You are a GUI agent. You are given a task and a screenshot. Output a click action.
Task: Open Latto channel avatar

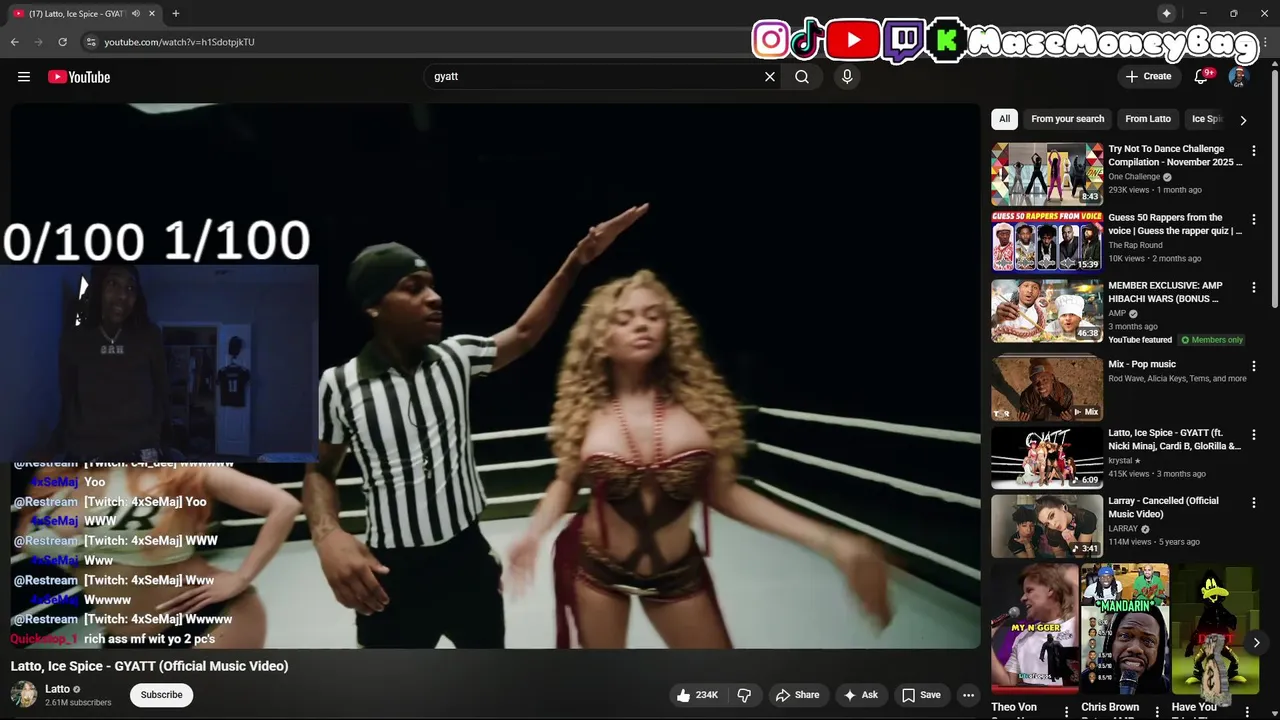pyautogui.click(x=24, y=694)
